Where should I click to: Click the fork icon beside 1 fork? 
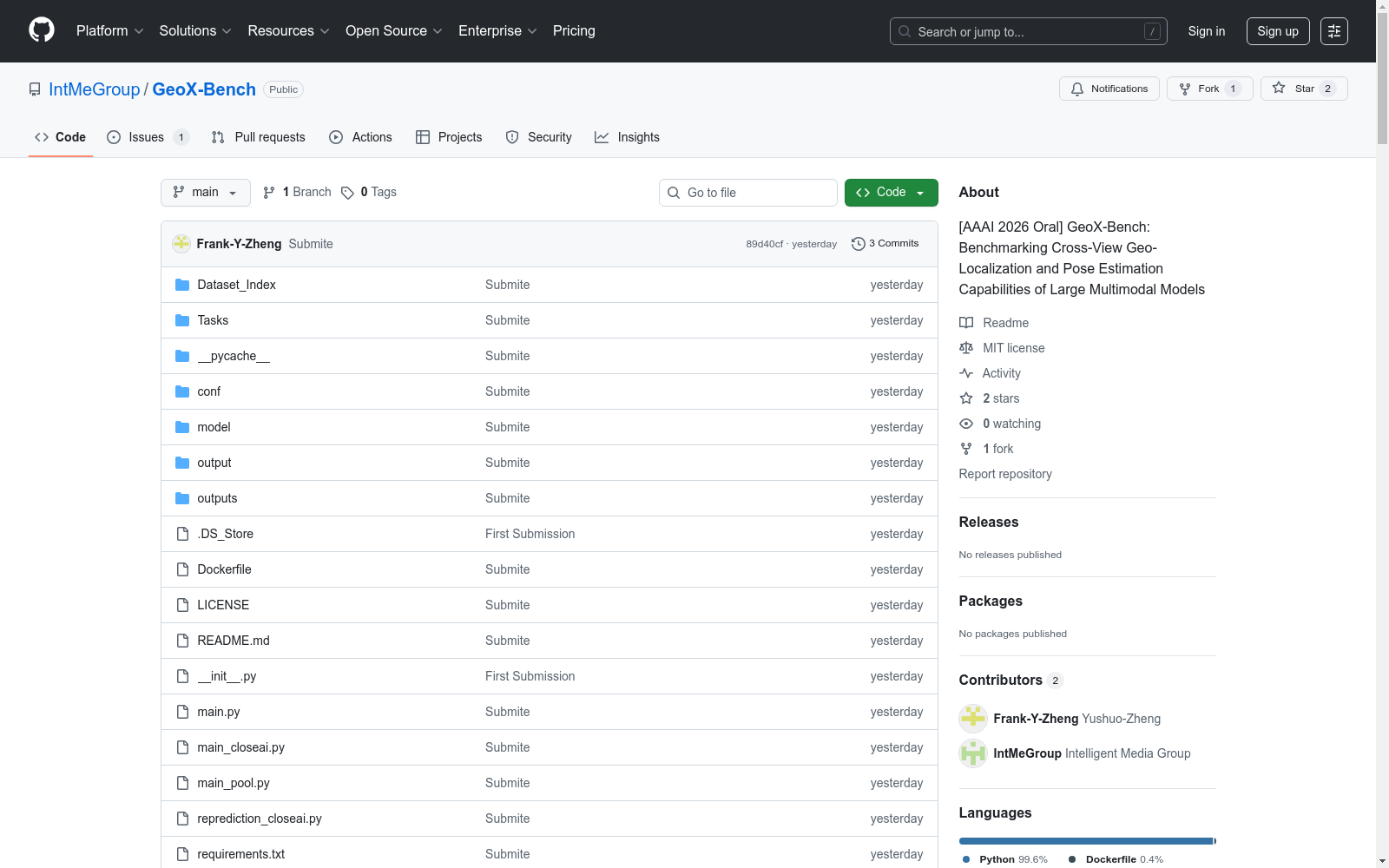tap(966, 449)
